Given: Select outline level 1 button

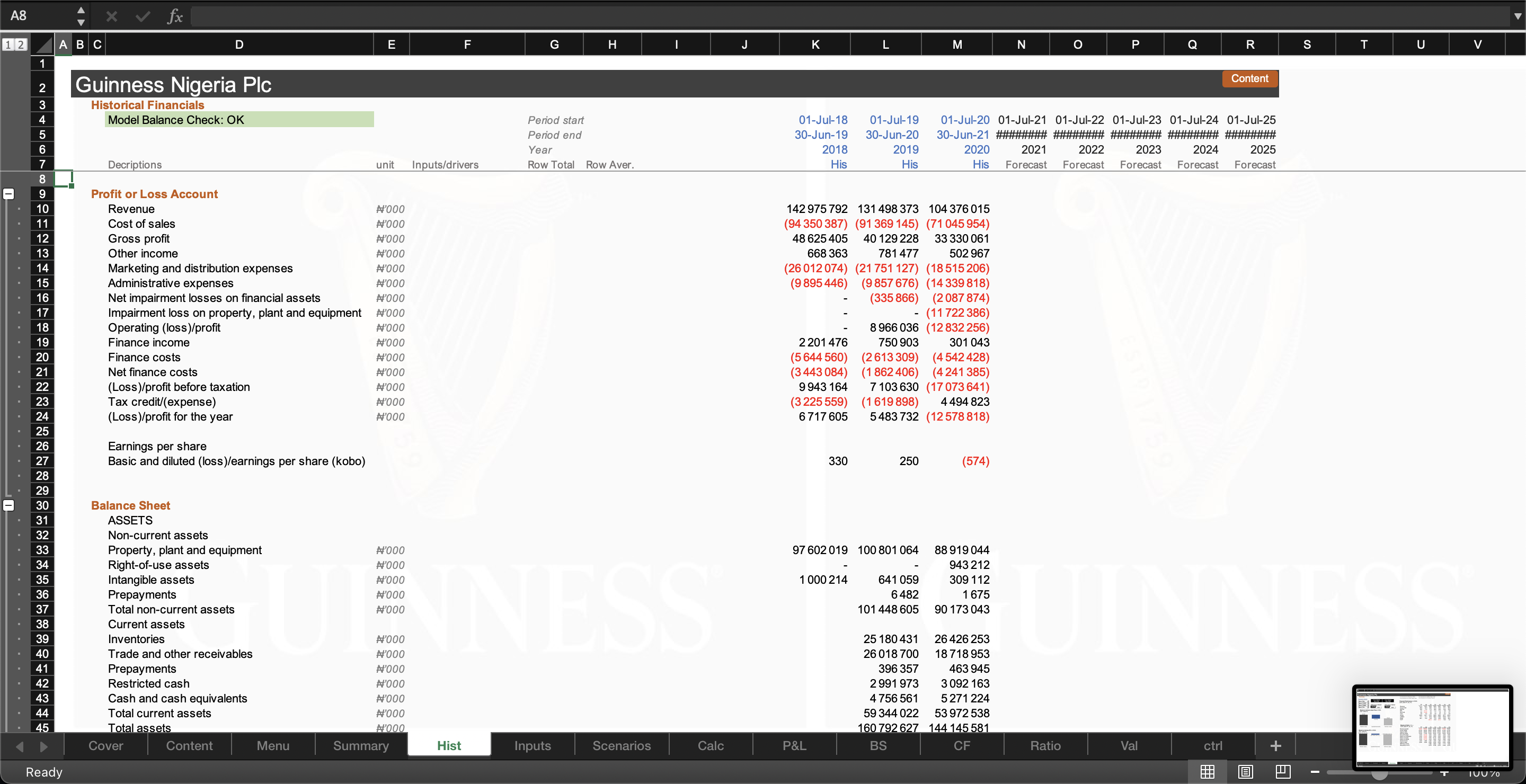Looking at the screenshot, I should click(x=8, y=44).
